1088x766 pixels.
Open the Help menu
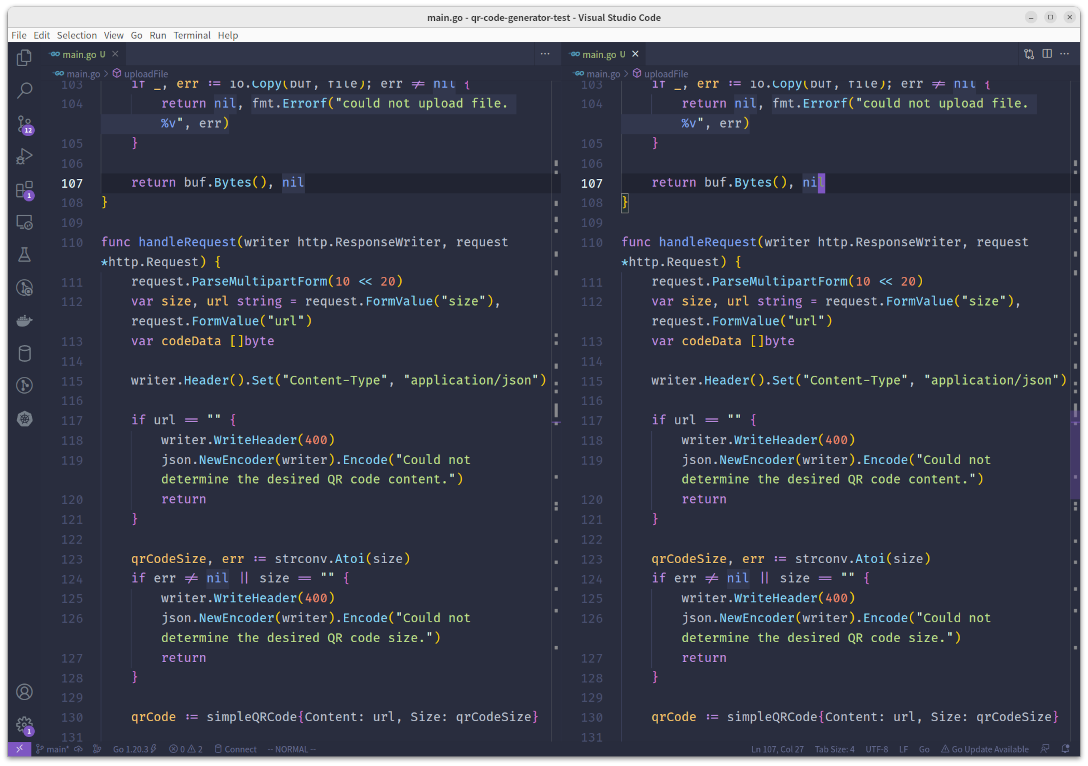(x=228, y=35)
